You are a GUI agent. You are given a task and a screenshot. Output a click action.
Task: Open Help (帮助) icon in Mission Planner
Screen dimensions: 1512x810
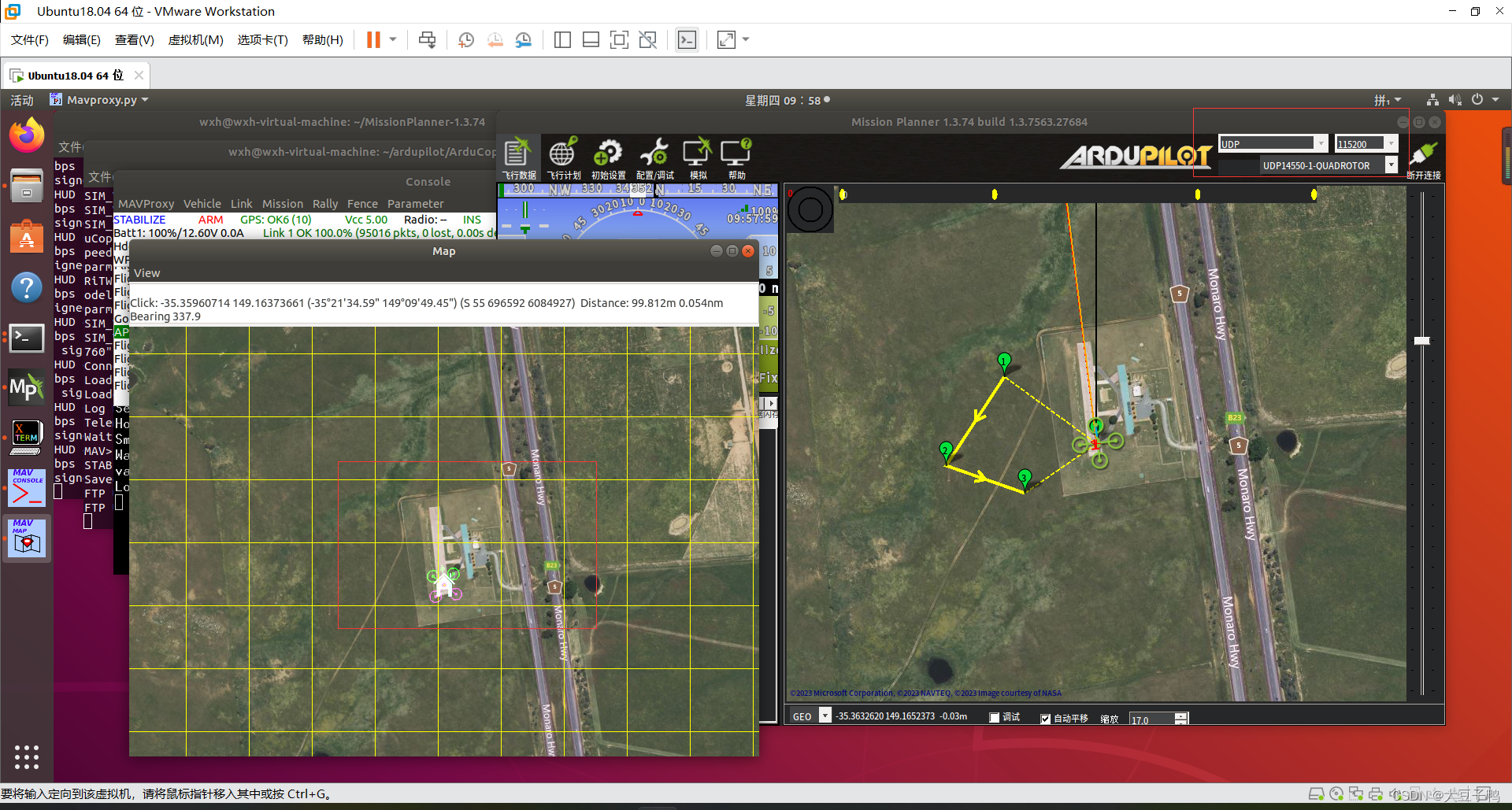736,158
